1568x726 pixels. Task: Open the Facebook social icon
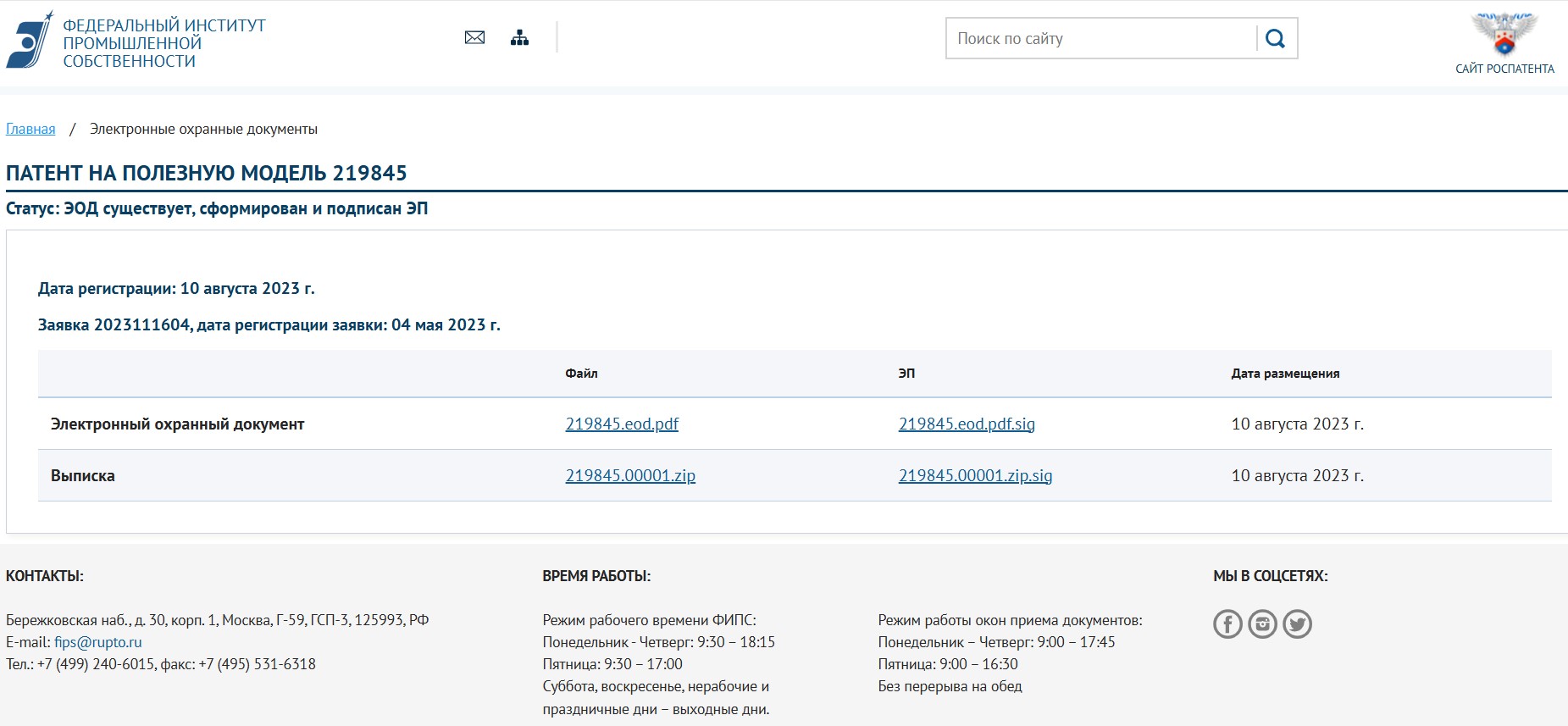point(1227,624)
